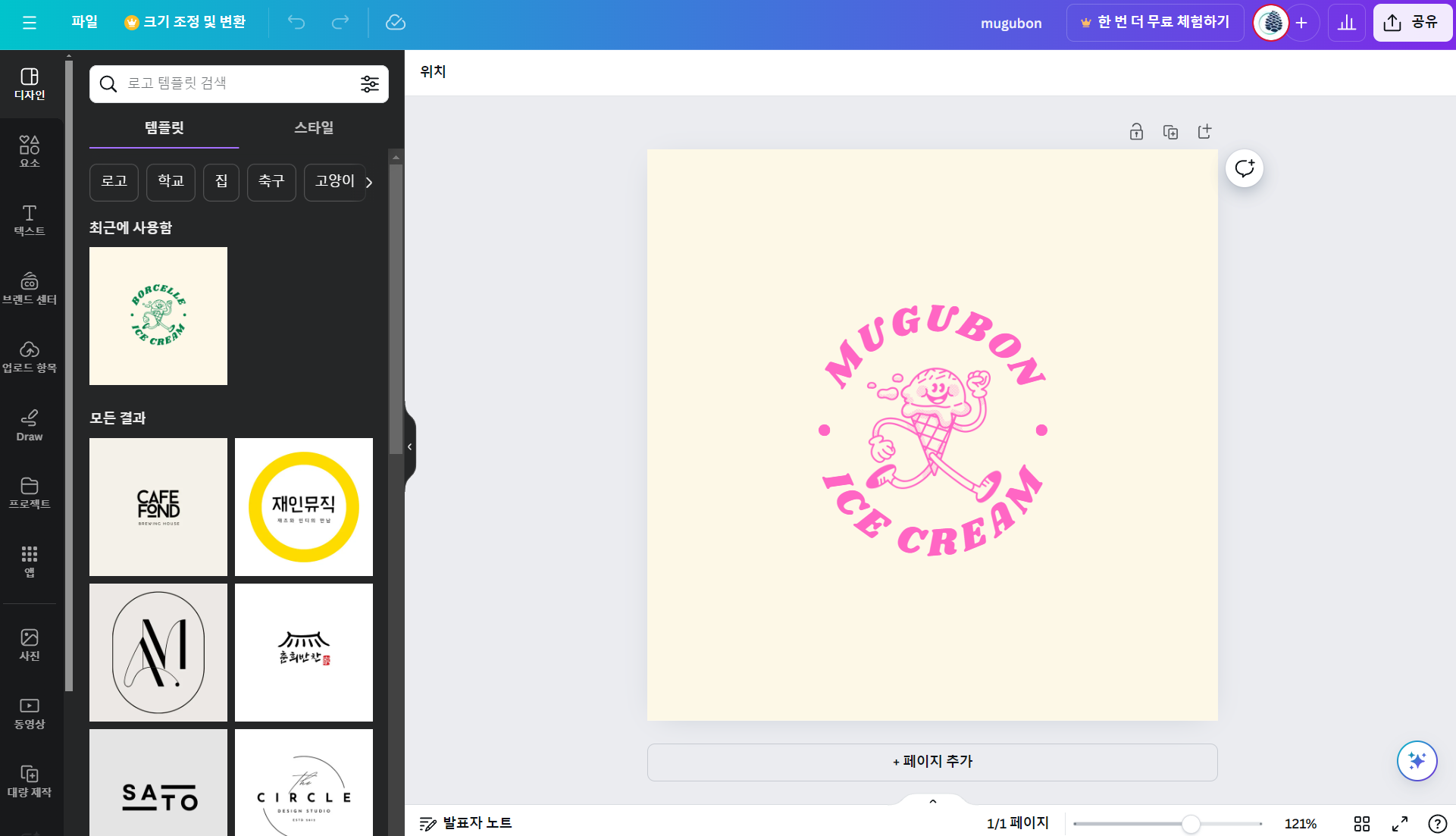Image resolution: width=1456 pixels, height=836 pixels.
Task: Open the Projects (프로젝트) folder panel
Action: (x=30, y=493)
